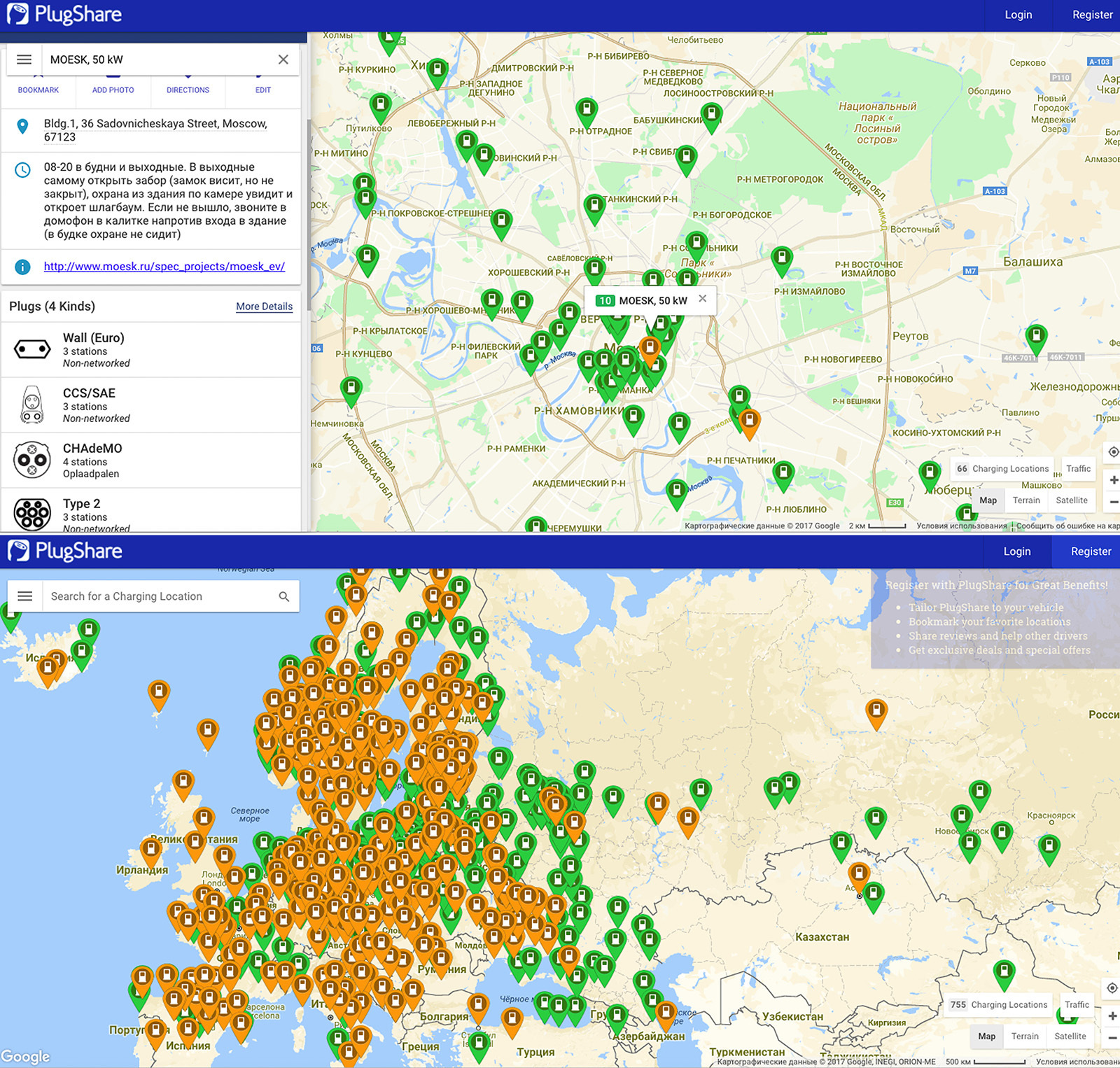Open hamburger menu in top MOESK search bar
The image size is (1120, 1068).
click(24, 59)
